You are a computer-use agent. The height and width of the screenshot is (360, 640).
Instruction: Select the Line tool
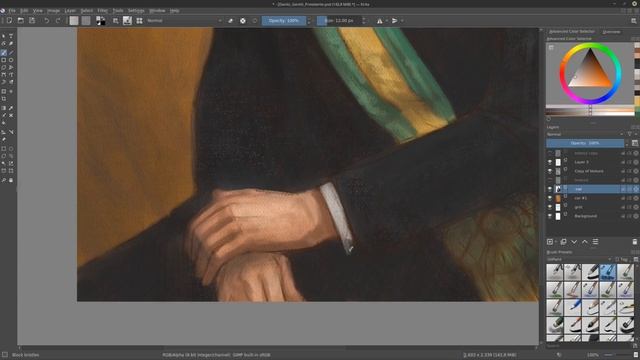coord(11,53)
